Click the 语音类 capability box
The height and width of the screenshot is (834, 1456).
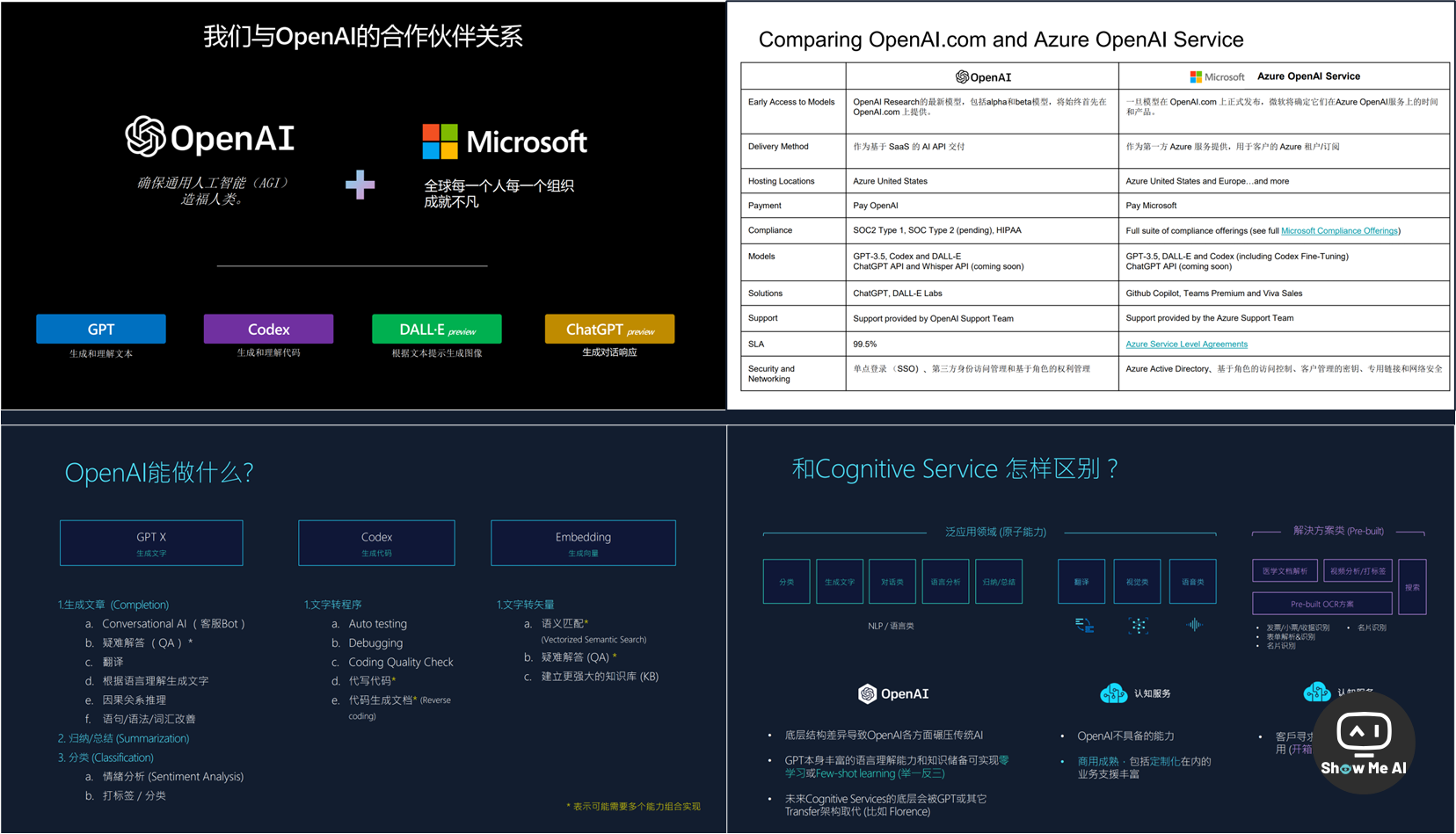(x=1193, y=582)
